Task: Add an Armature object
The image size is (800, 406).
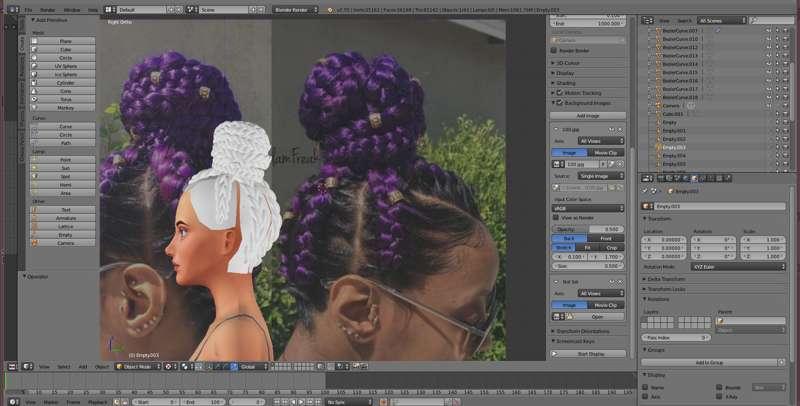Action: [63, 218]
